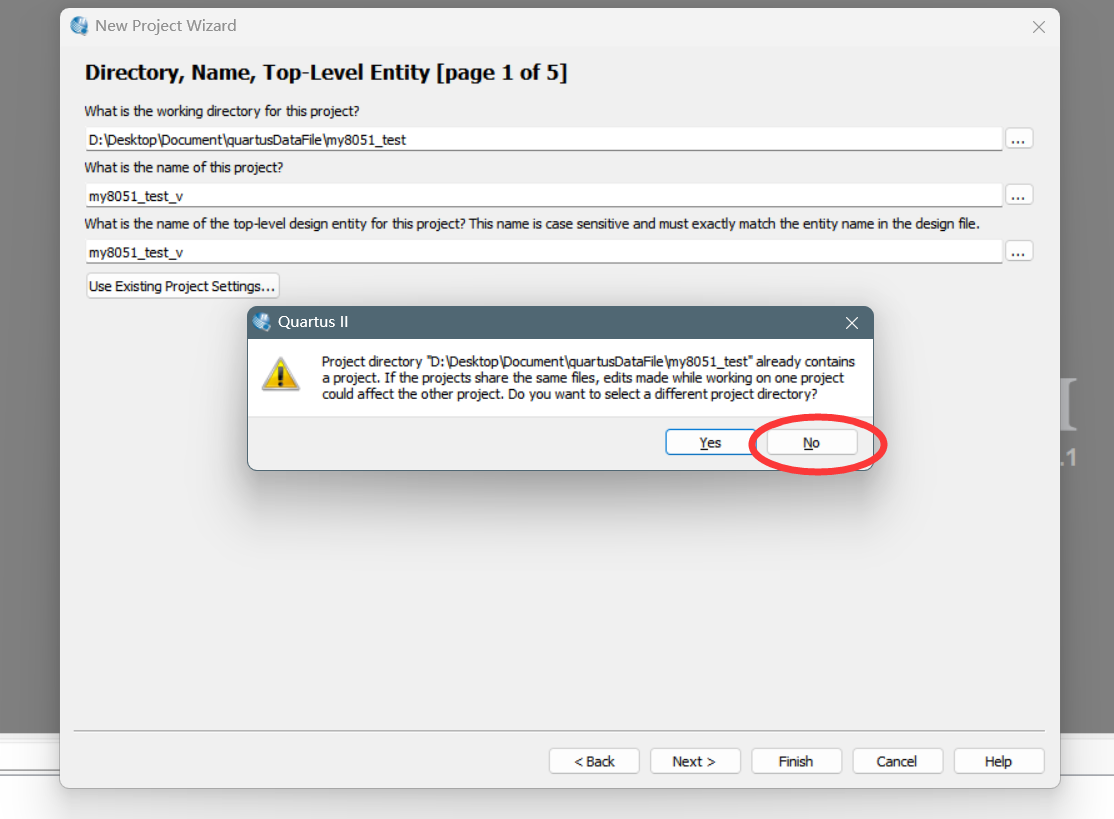Screen dimensions: 1114x819
Task: Click the working directory input field
Action: coord(544,139)
